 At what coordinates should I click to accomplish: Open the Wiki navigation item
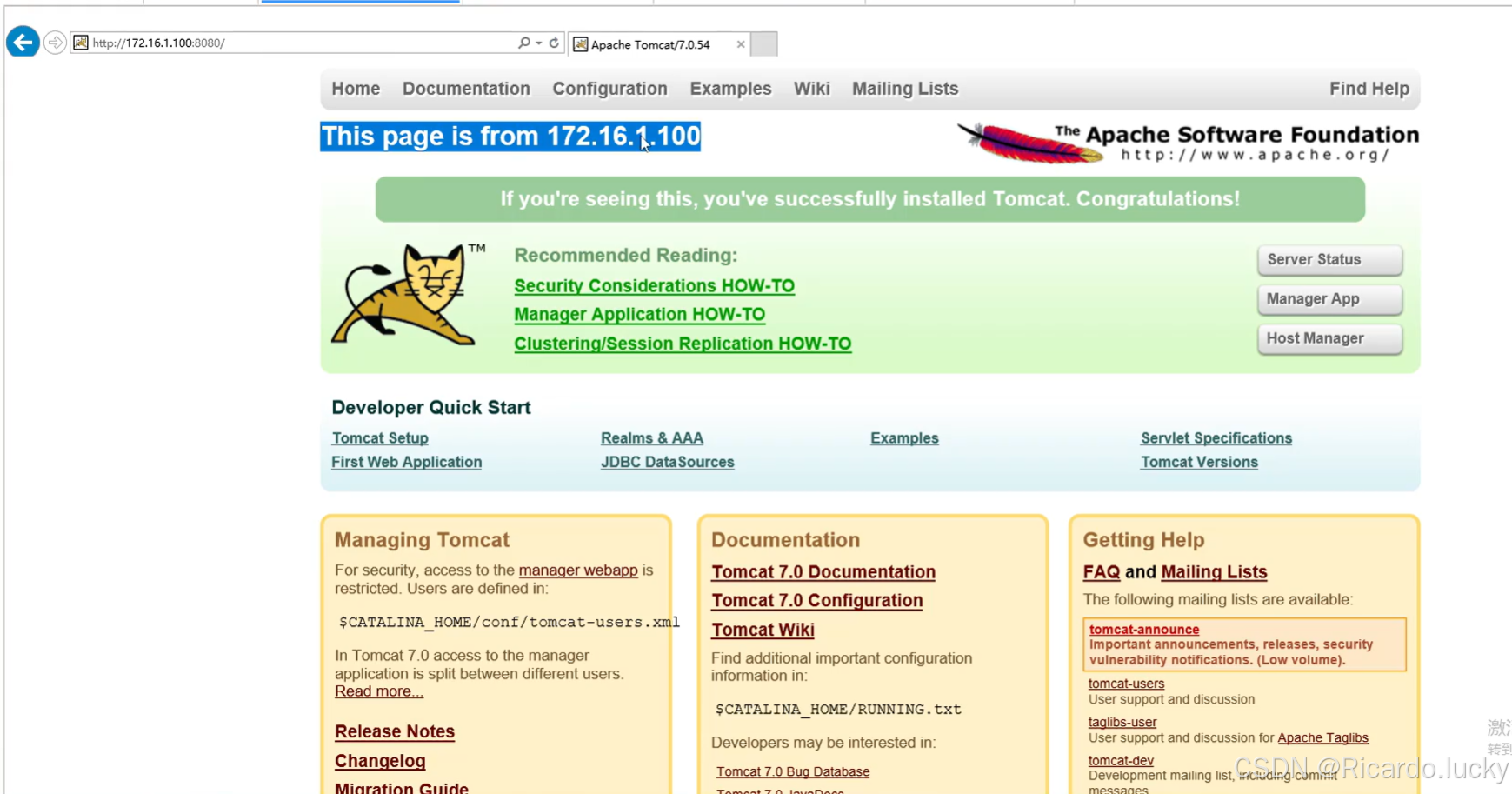[811, 89]
